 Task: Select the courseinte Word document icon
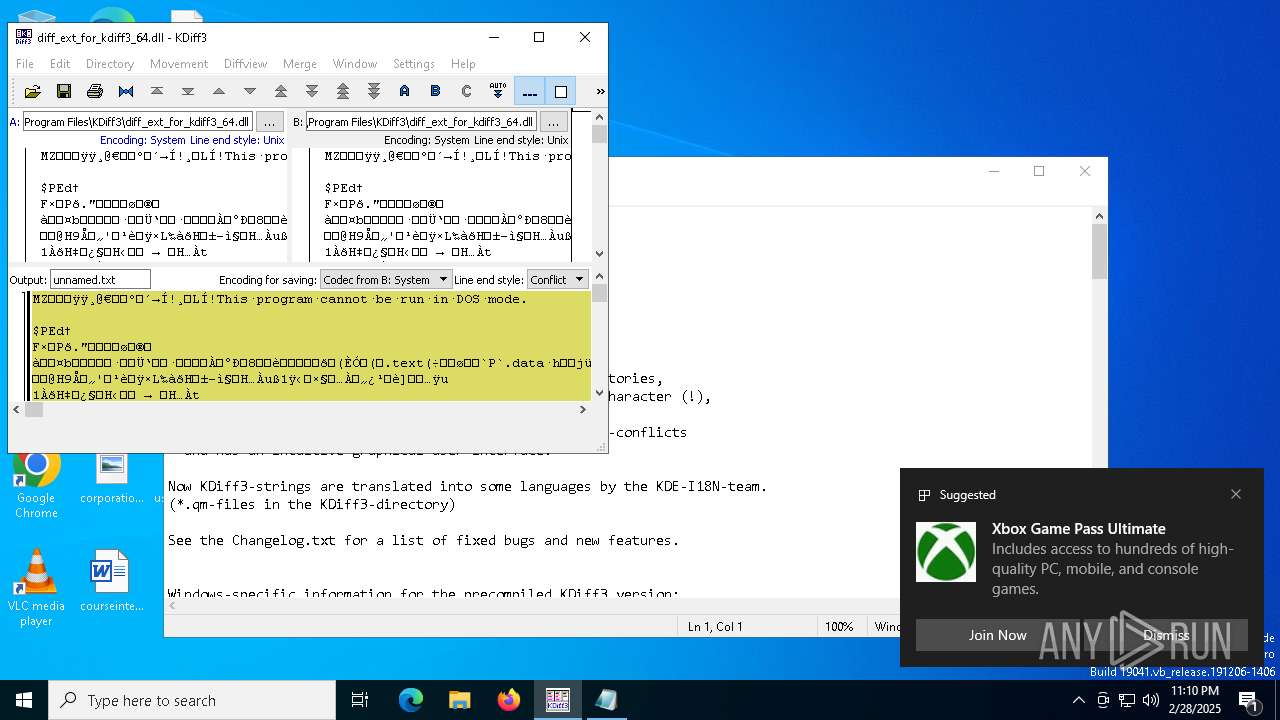tap(112, 582)
